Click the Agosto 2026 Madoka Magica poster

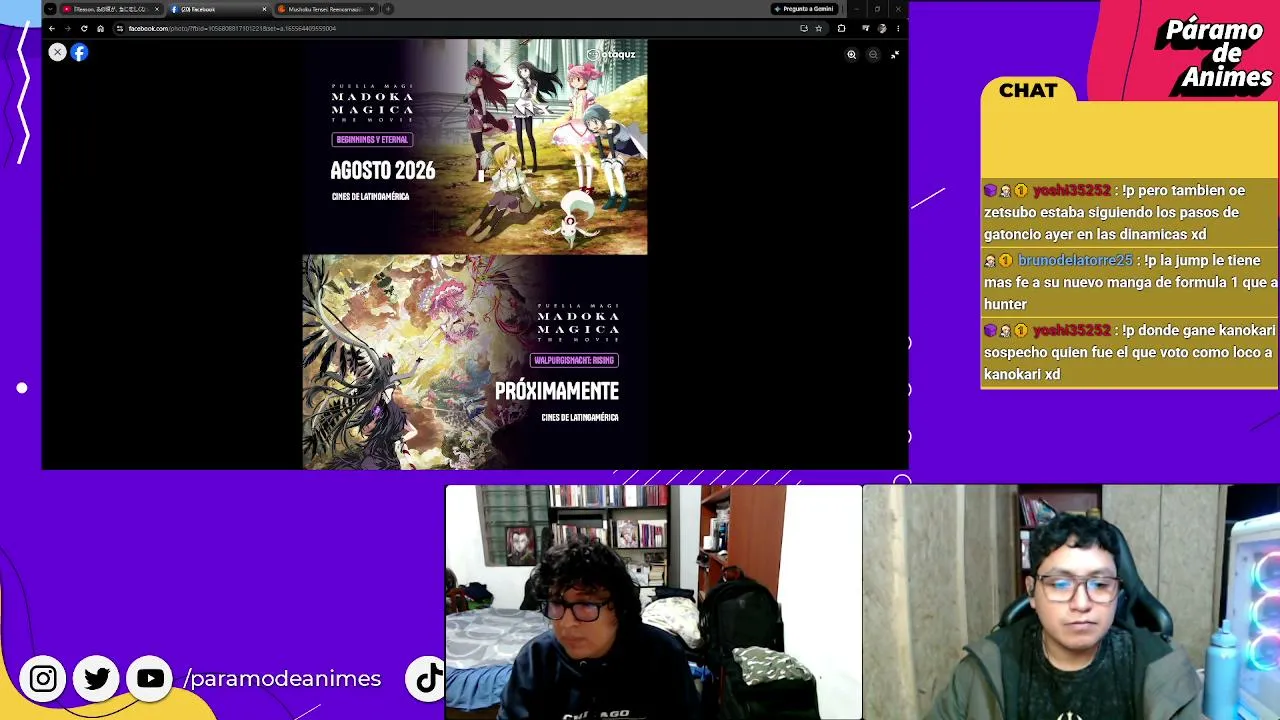[x=475, y=147]
